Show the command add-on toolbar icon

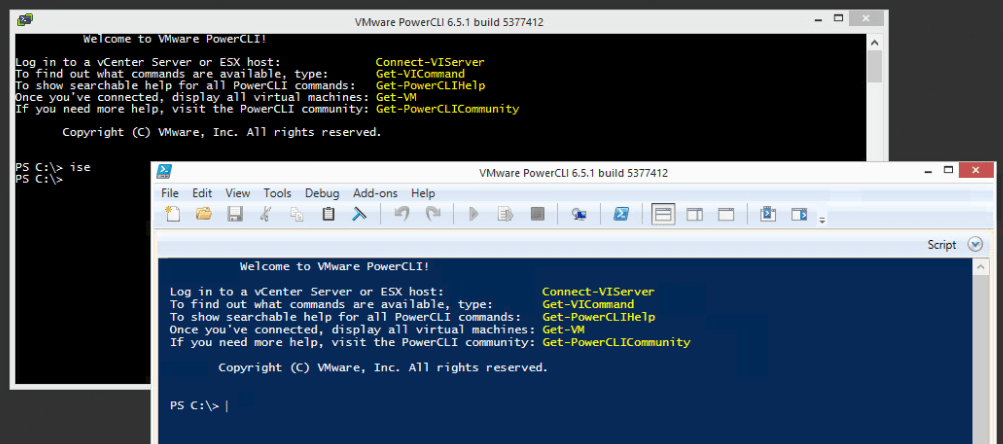(x=800, y=214)
